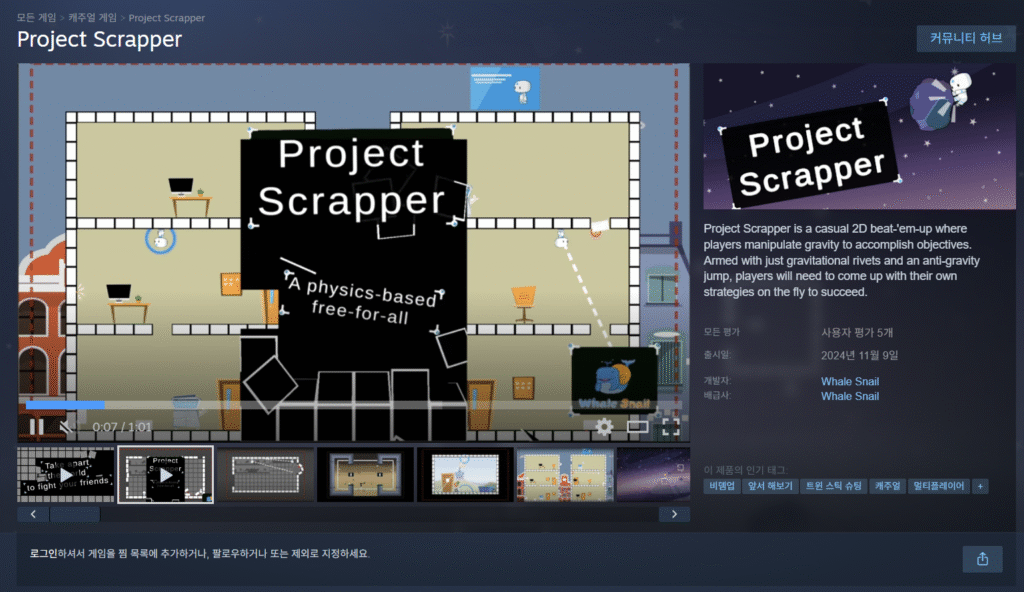Select the last space-themed screenshot thumbnail
Screen dimensions: 1024x592
(652, 474)
